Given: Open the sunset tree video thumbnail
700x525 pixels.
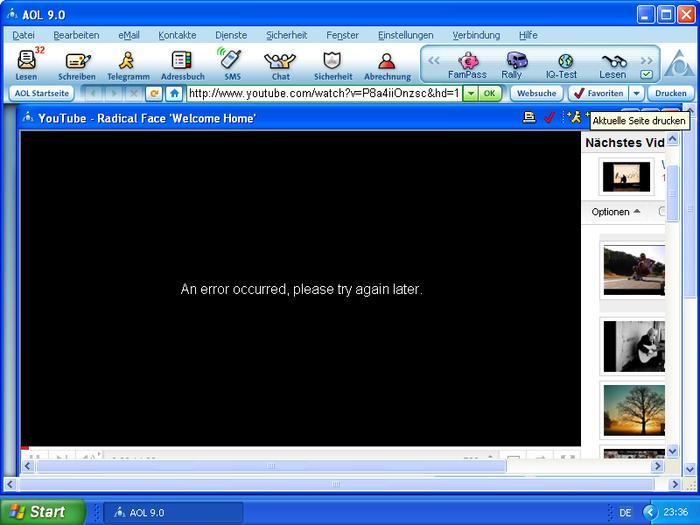Looking at the screenshot, I should pyautogui.click(x=634, y=410).
